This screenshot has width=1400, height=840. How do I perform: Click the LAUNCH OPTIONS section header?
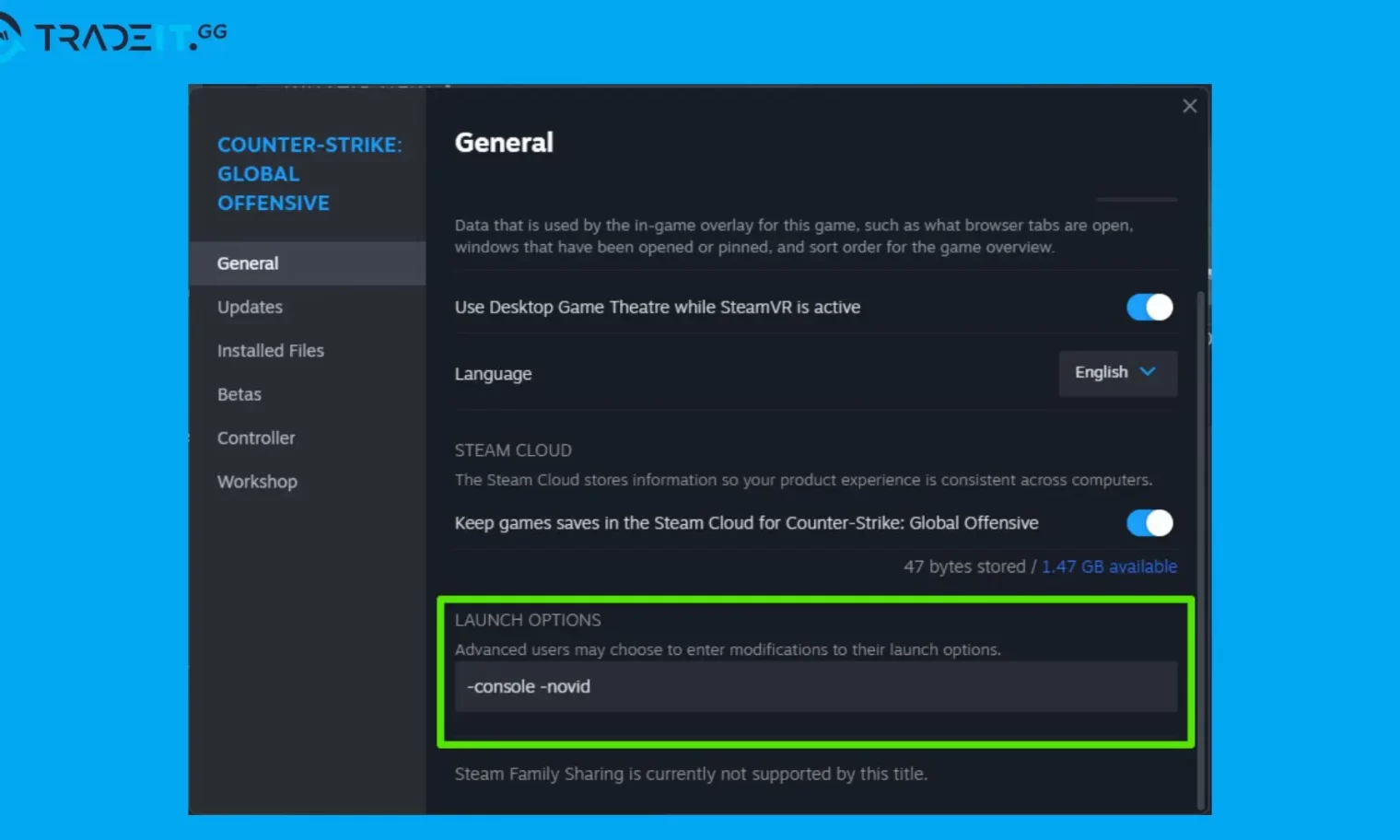pyautogui.click(x=528, y=620)
